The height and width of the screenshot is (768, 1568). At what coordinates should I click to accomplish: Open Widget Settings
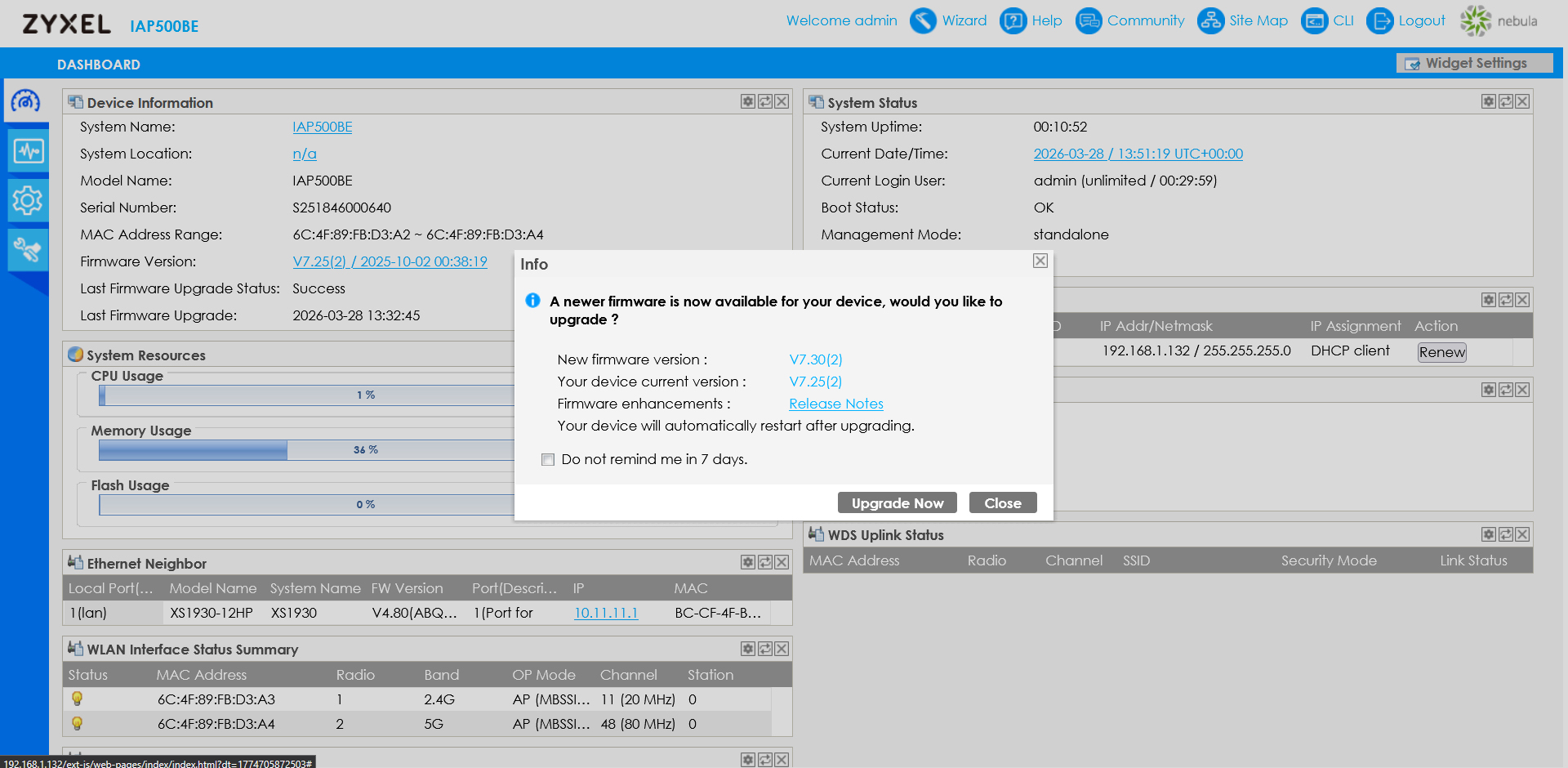click(x=1474, y=64)
